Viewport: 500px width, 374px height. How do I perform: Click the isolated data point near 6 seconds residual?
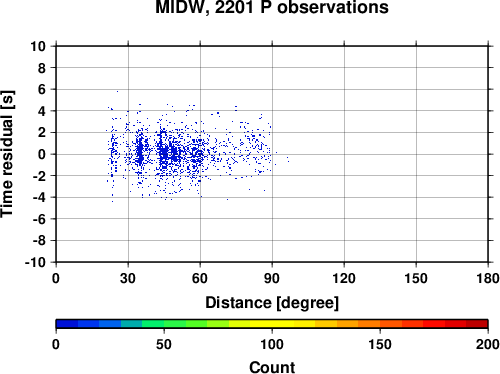coord(117,91)
